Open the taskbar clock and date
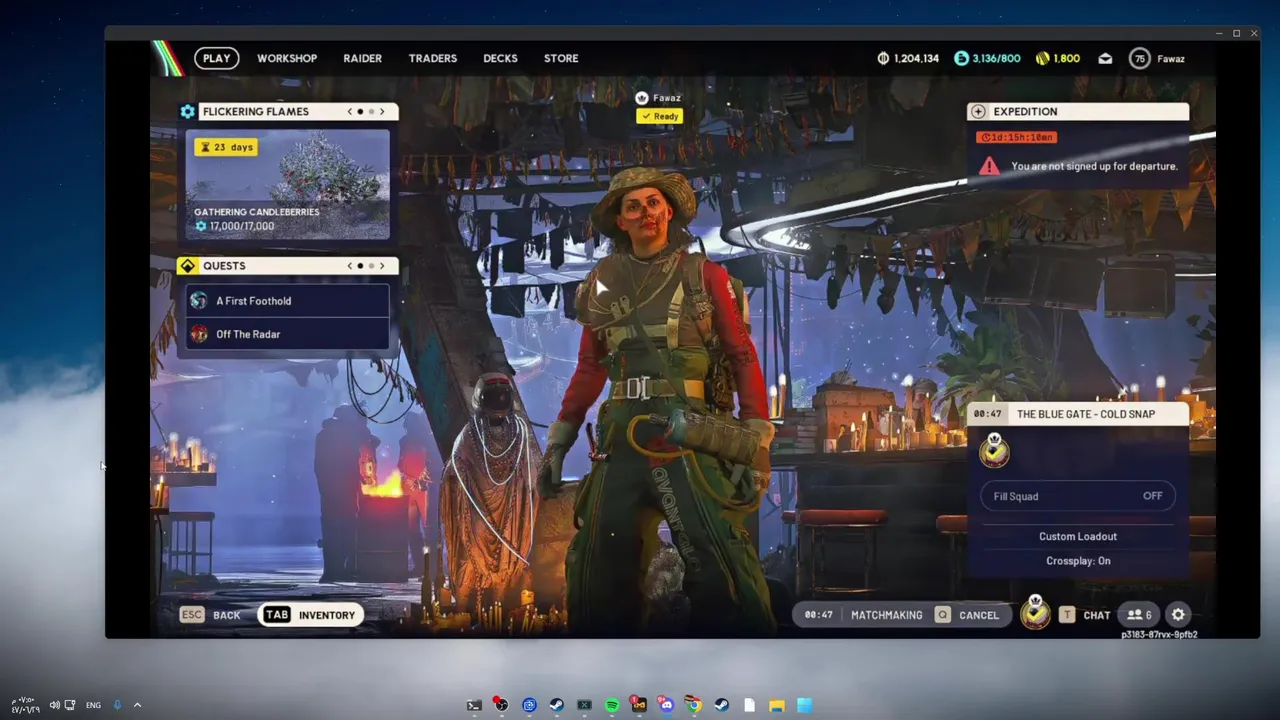 [x=24, y=705]
